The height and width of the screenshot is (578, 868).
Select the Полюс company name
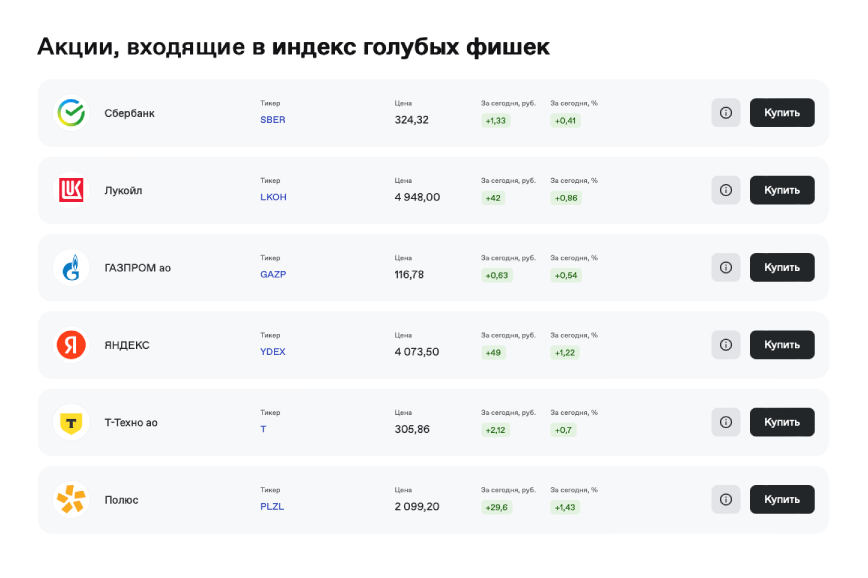click(x=121, y=500)
